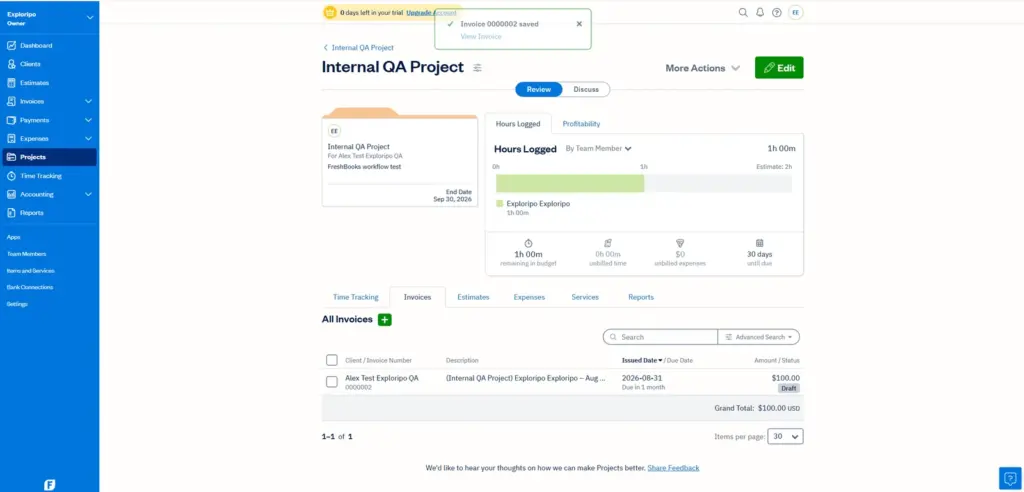Click the Invoices sidebar icon
1024x492 pixels.
(x=11, y=101)
